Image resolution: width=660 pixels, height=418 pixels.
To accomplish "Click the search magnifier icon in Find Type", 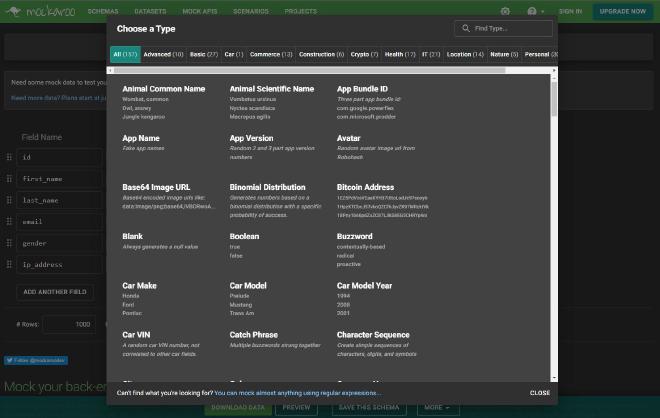I will 466,28.
